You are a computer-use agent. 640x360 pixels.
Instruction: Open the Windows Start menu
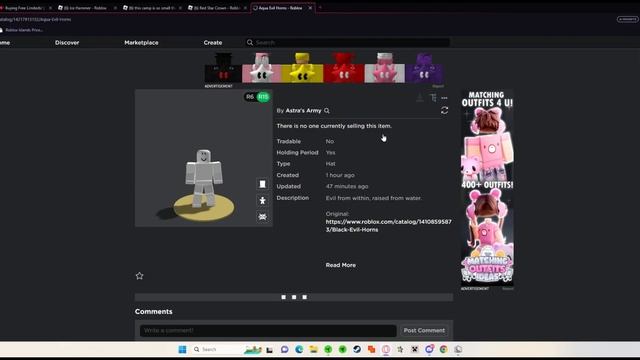coord(182,349)
